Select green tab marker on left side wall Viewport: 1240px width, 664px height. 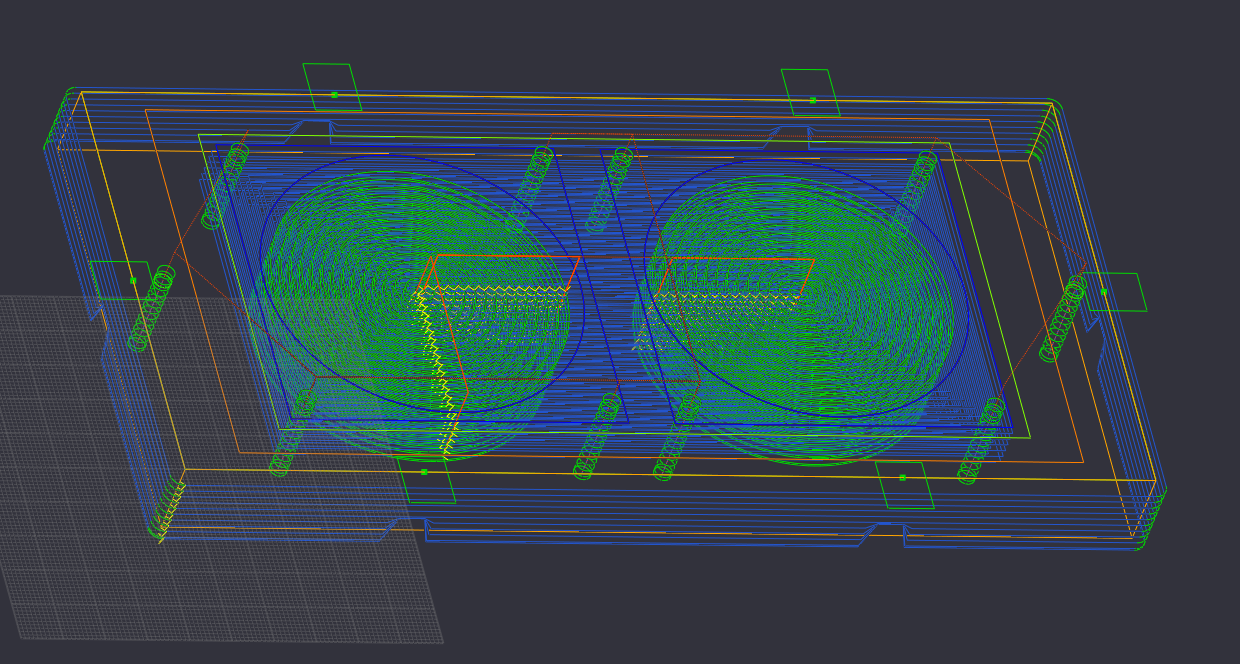pos(133,280)
